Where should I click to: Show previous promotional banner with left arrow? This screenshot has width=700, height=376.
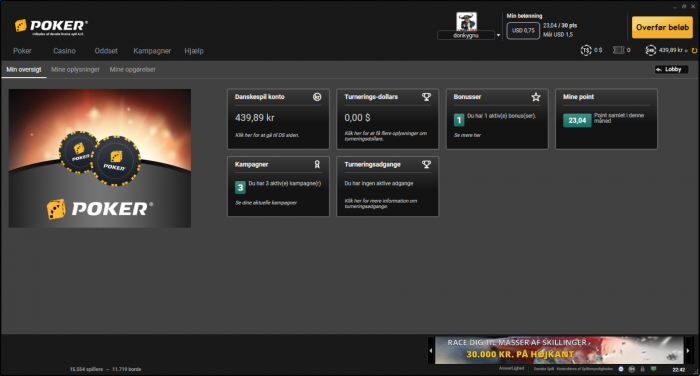431,351
